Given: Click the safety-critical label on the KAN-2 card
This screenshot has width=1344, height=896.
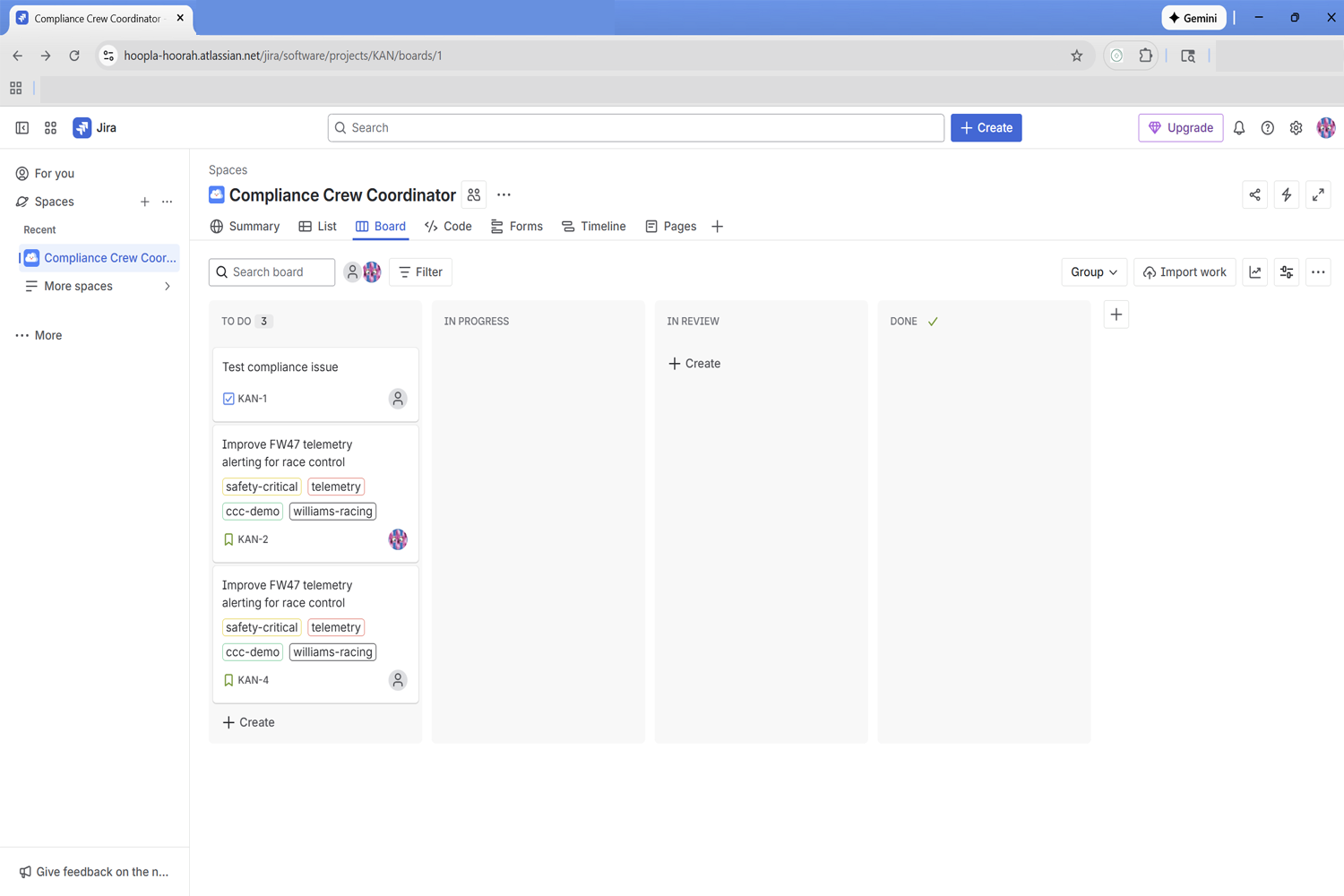Looking at the screenshot, I should (x=262, y=487).
